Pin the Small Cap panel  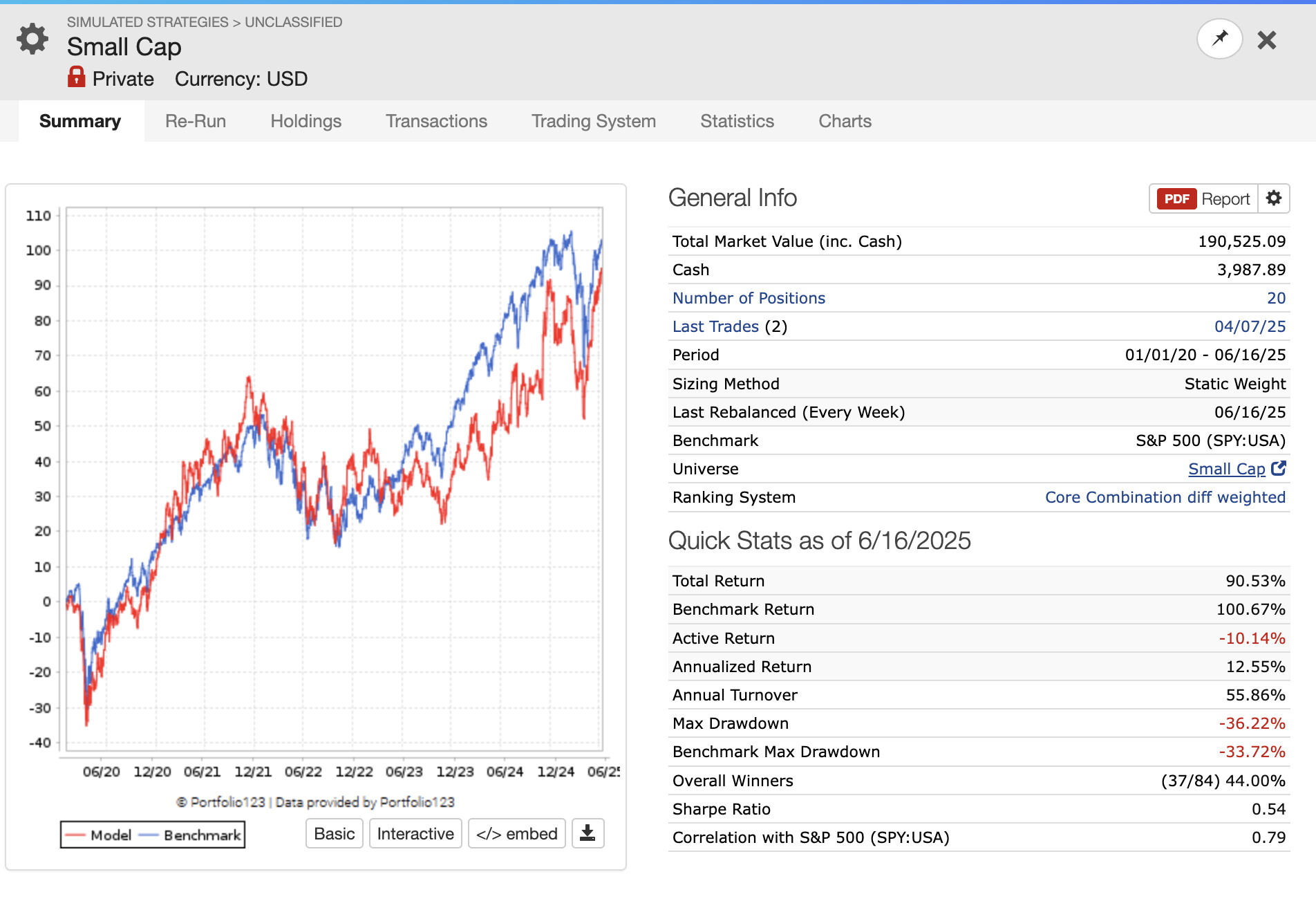[x=1220, y=39]
